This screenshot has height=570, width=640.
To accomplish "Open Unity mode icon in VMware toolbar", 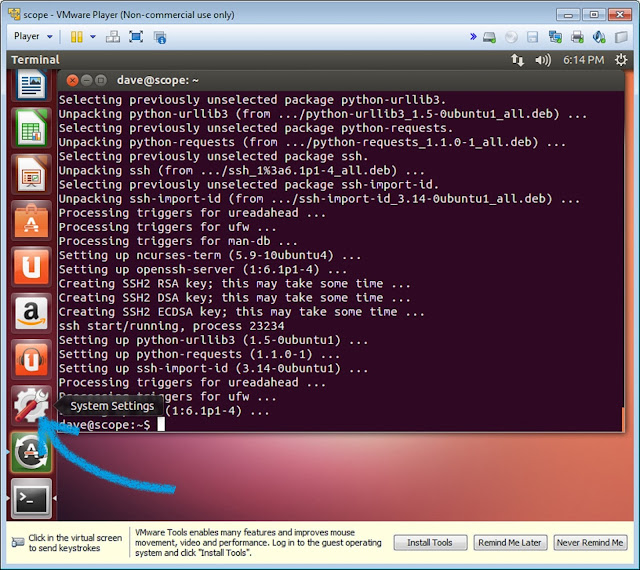I will point(160,37).
